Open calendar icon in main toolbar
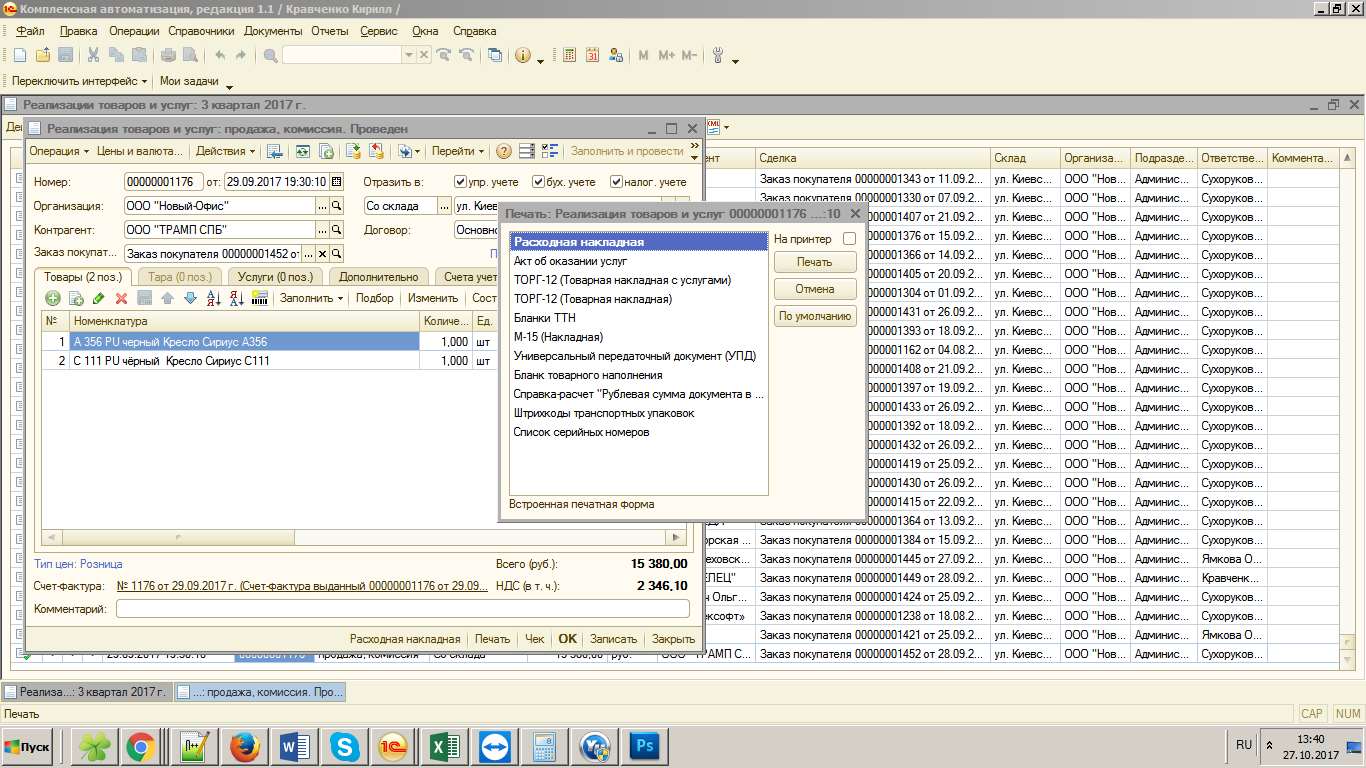 tap(592, 56)
